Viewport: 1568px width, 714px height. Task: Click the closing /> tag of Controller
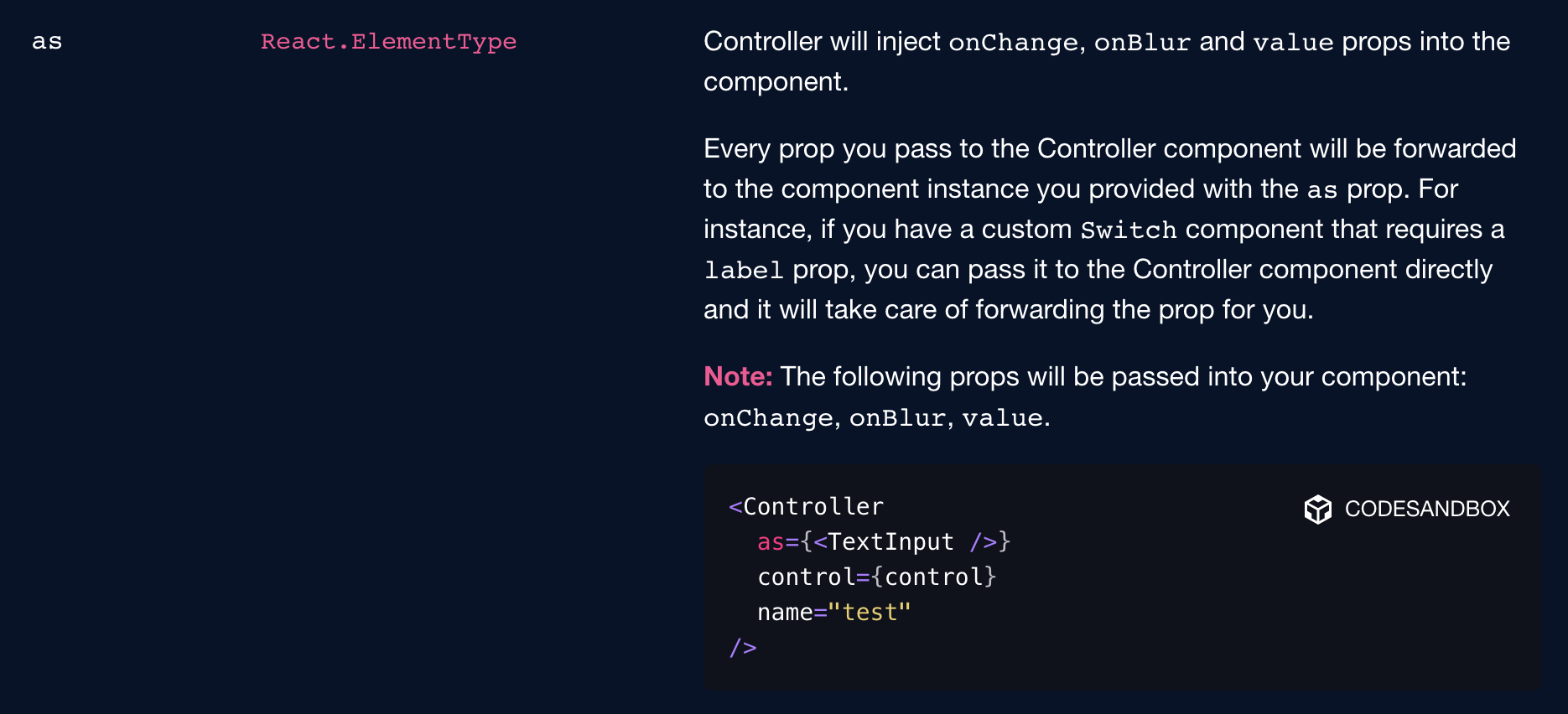(743, 647)
